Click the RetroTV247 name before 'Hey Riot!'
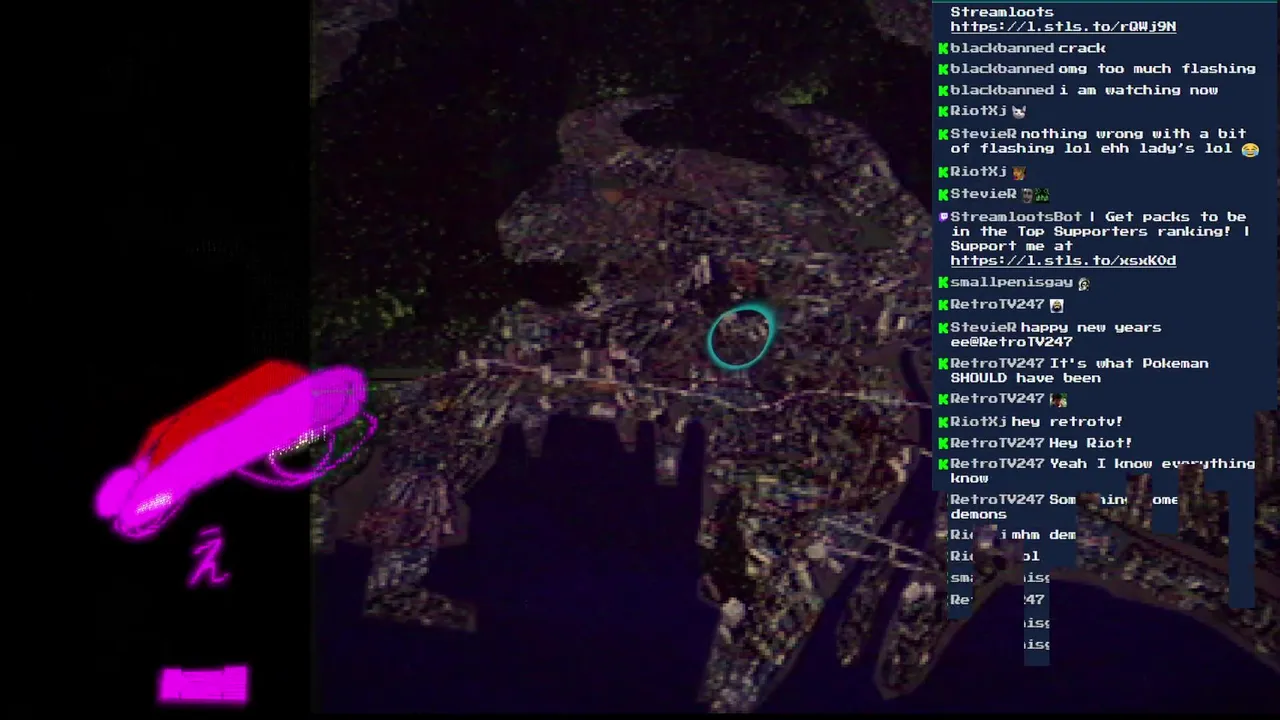The image size is (1280, 720). click(x=997, y=443)
